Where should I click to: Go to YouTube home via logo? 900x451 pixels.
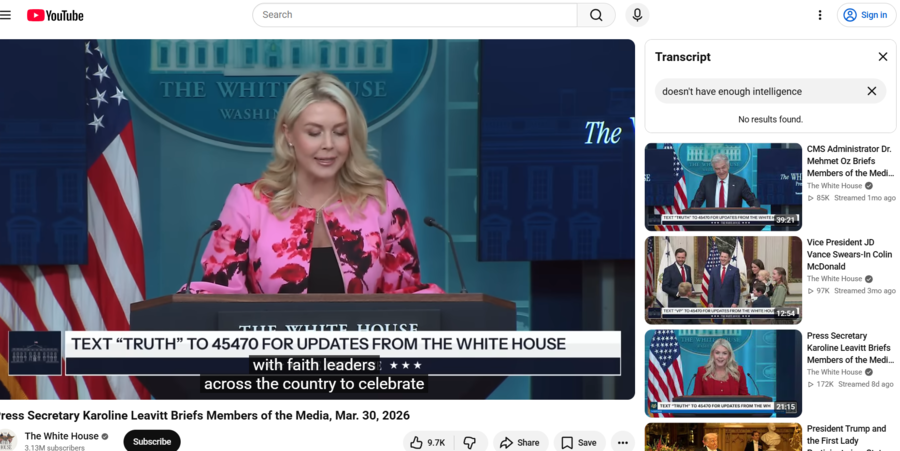(55, 15)
